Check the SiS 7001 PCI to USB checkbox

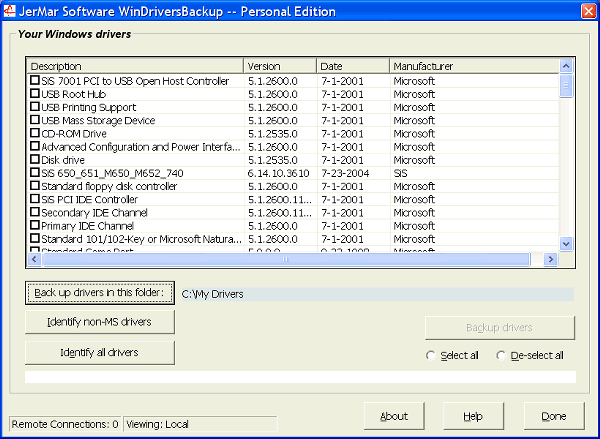pos(35,80)
